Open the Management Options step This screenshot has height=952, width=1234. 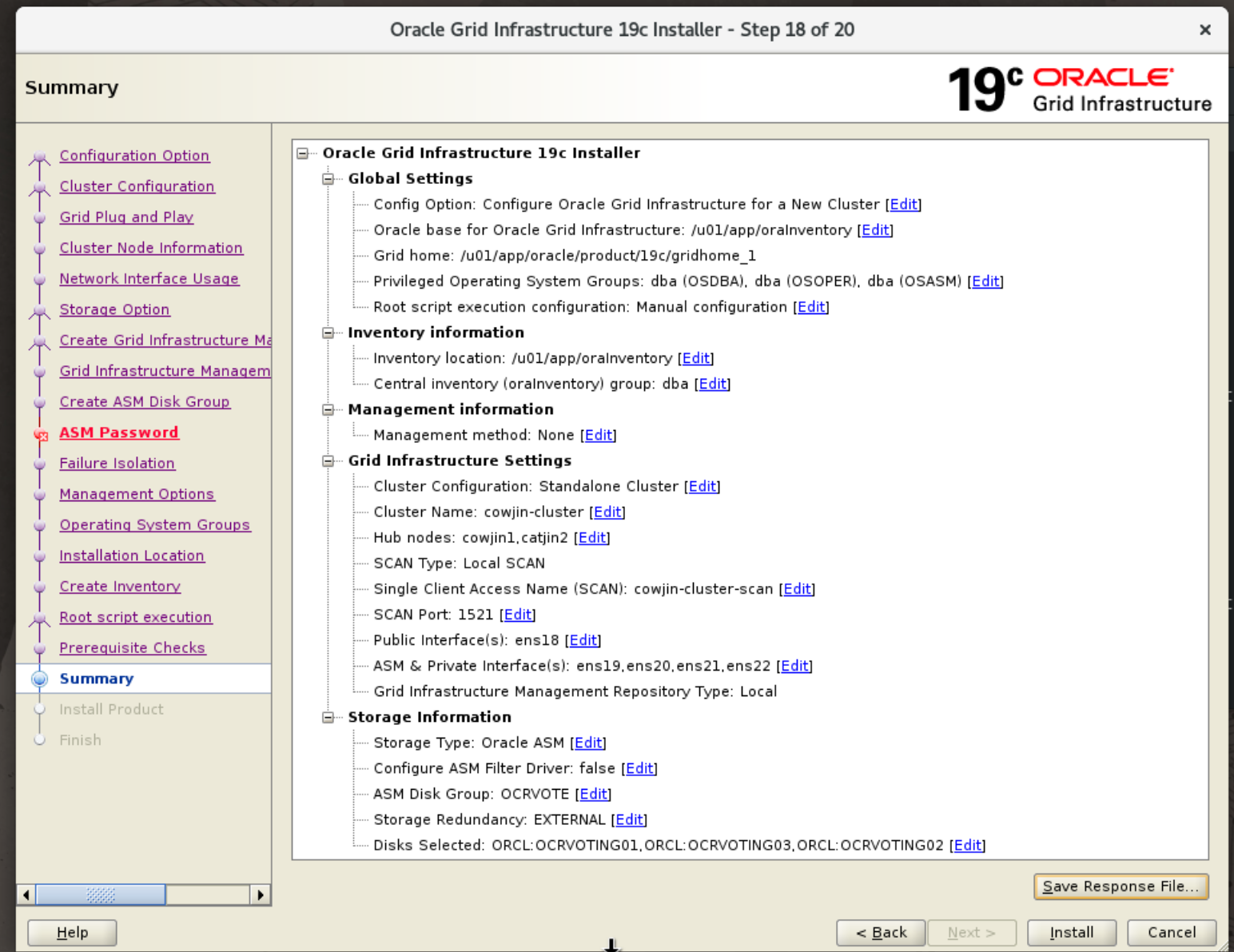pyautogui.click(x=137, y=494)
